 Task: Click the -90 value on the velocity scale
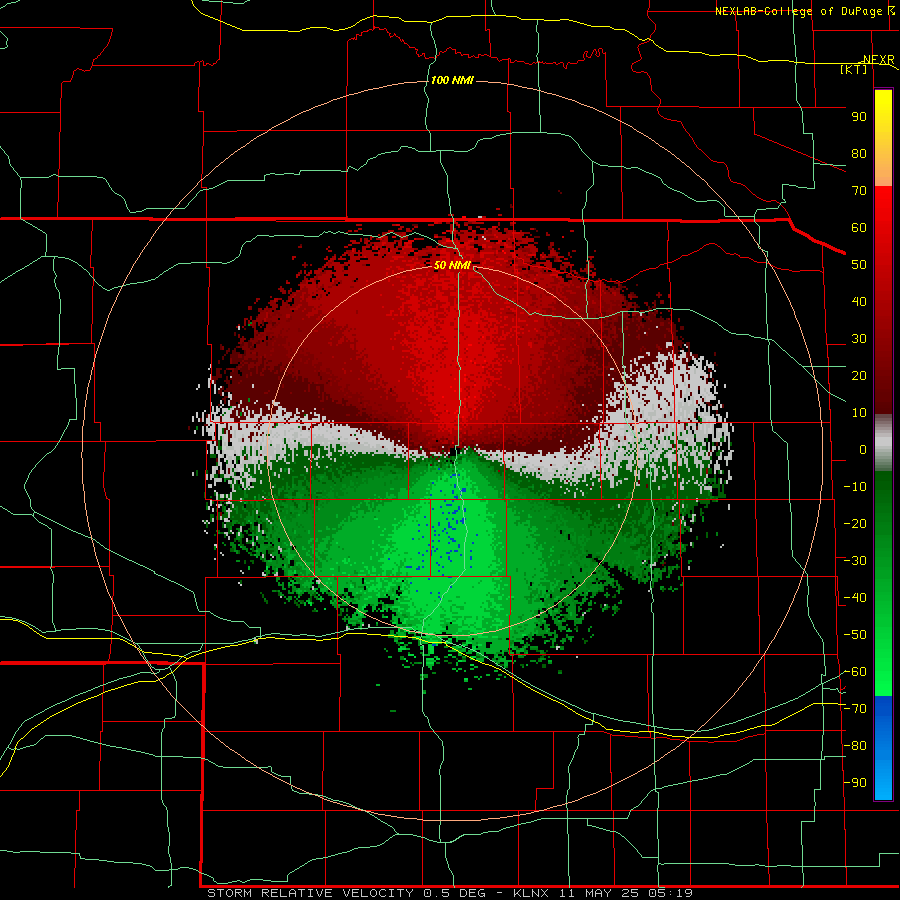(855, 782)
